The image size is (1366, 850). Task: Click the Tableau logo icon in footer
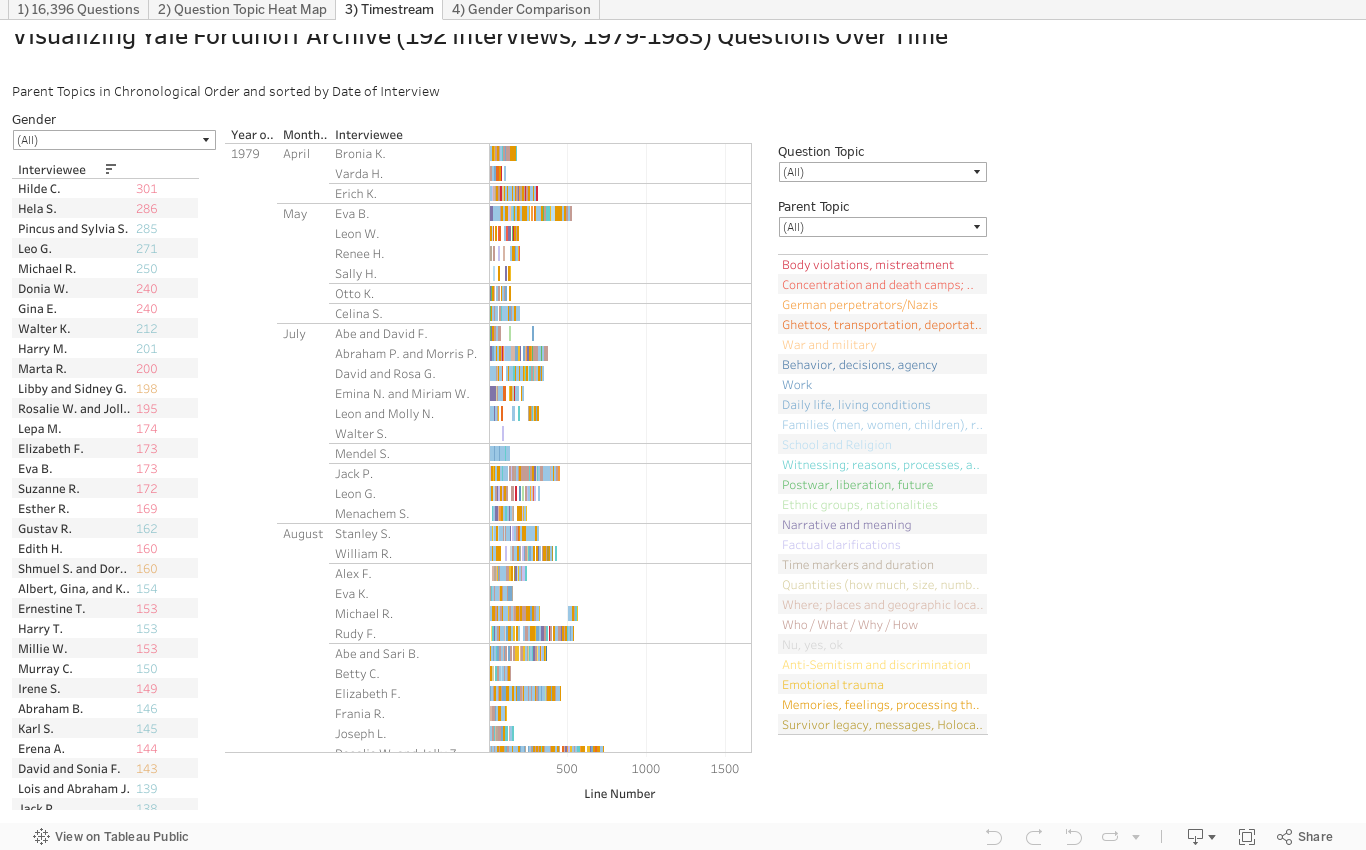click(x=41, y=837)
